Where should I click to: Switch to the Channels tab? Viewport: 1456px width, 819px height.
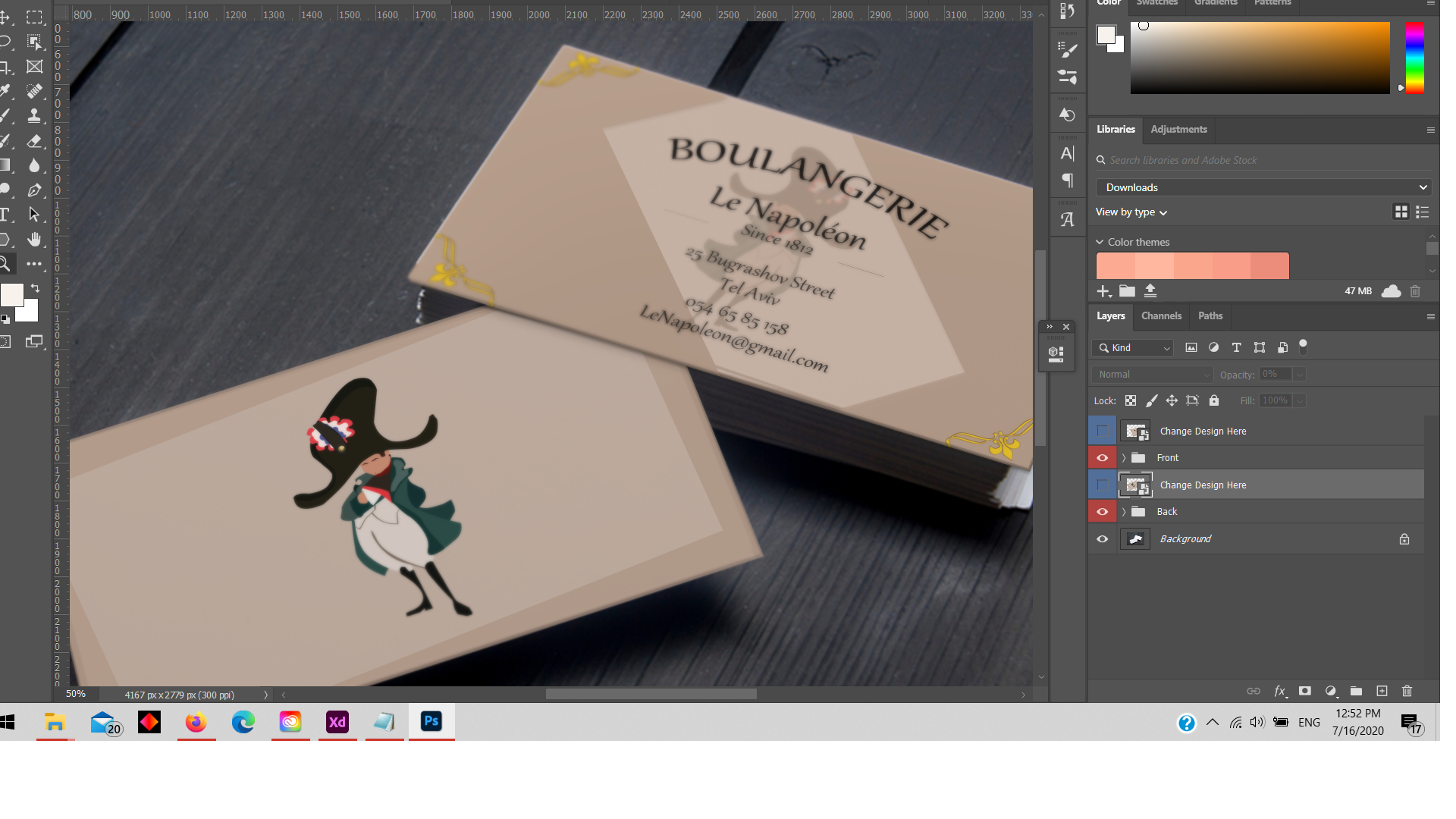click(1161, 316)
